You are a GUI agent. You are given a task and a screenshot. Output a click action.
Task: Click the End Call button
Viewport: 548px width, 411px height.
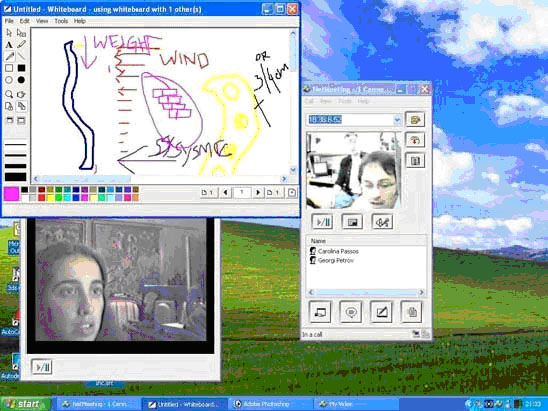tap(415, 140)
